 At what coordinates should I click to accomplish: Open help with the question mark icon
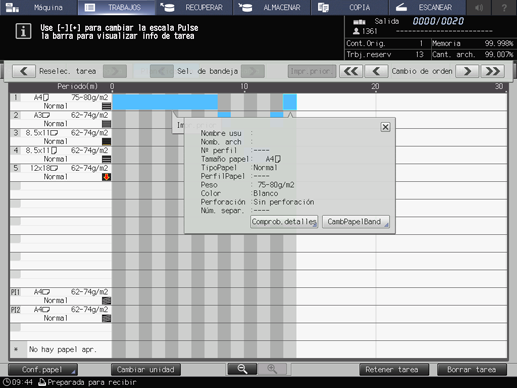[504, 7]
